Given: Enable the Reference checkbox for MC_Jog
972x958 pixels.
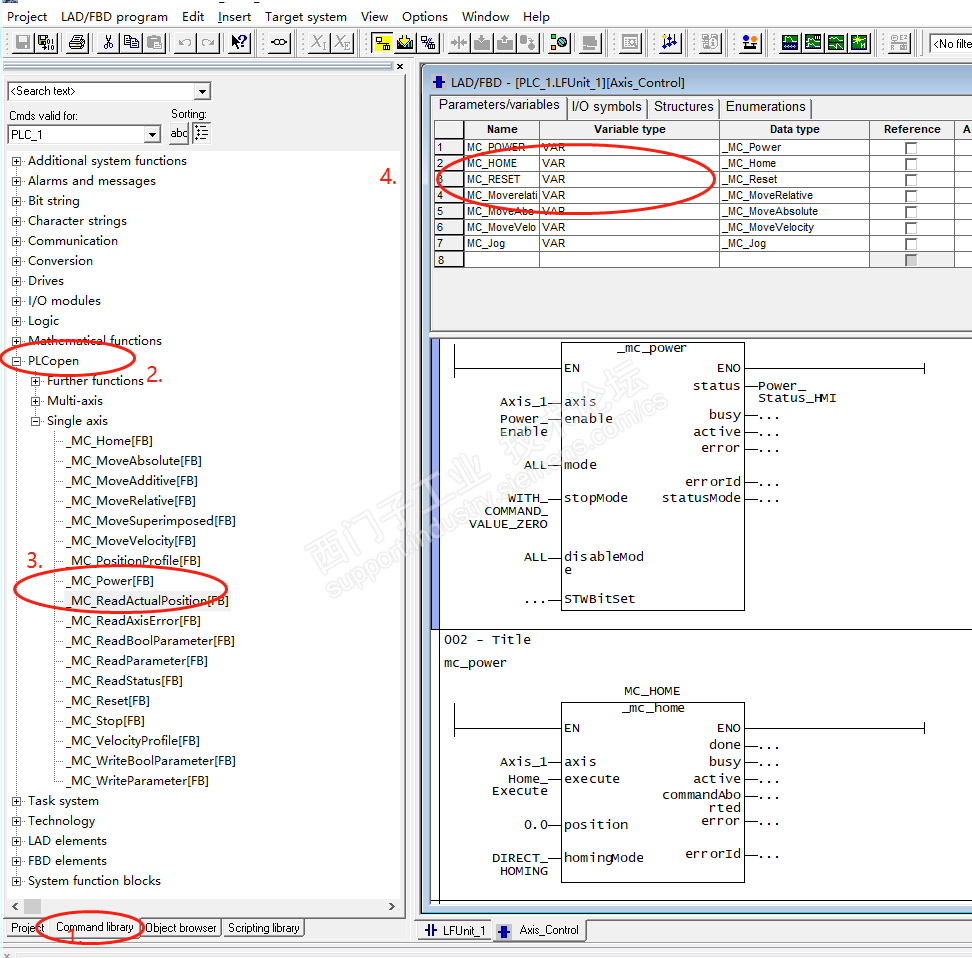Looking at the screenshot, I should click(911, 244).
